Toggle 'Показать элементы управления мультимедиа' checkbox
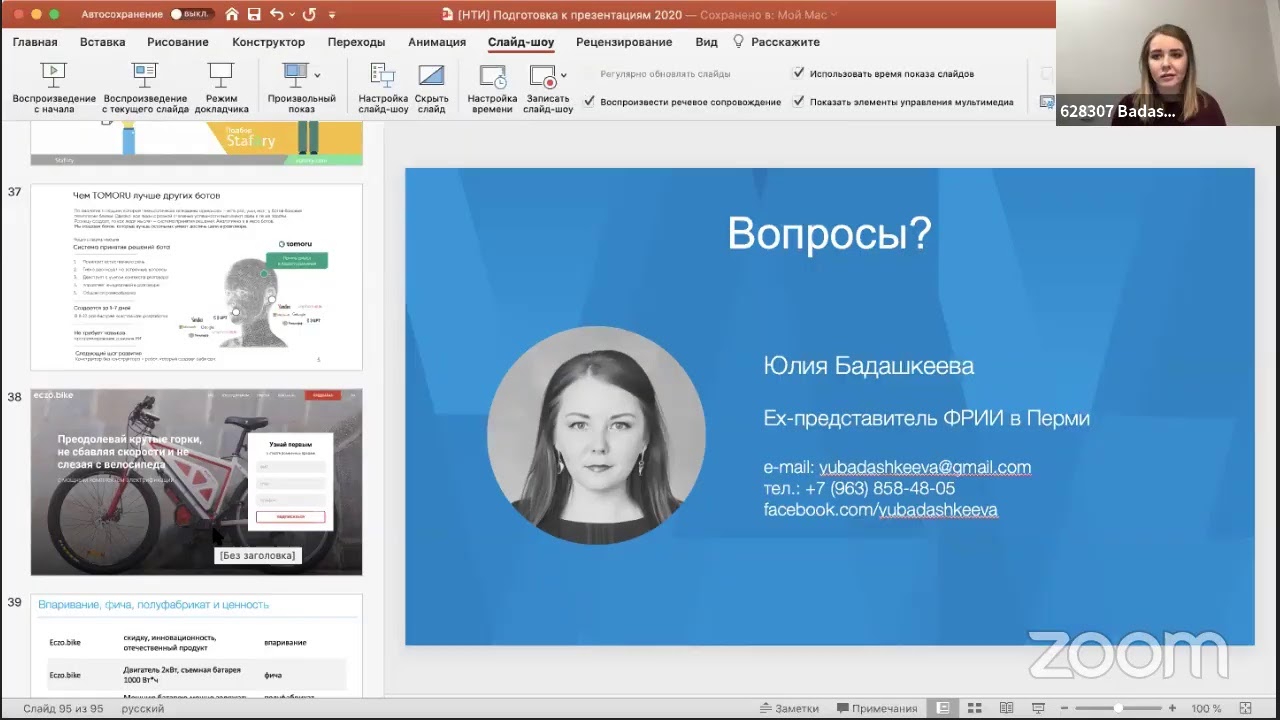Image resolution: width=1280 pixels, height=720 pixels. tap(798, 101)
